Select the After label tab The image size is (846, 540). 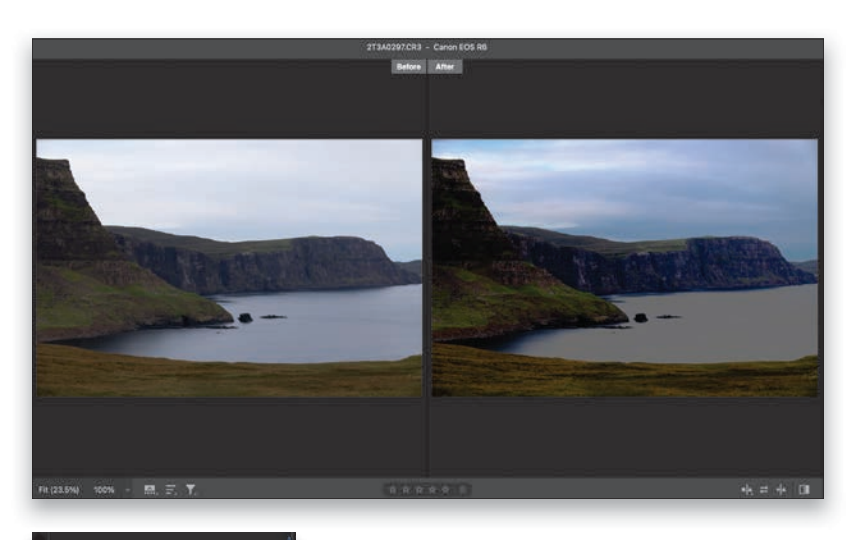[445, 67]
